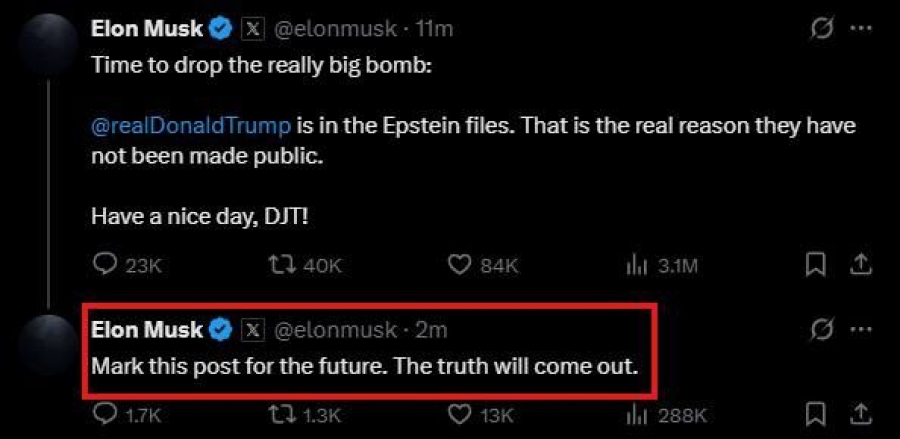900x439 pixels.
Task: Share the 'truth will come out' post
Action: (861, 415)
